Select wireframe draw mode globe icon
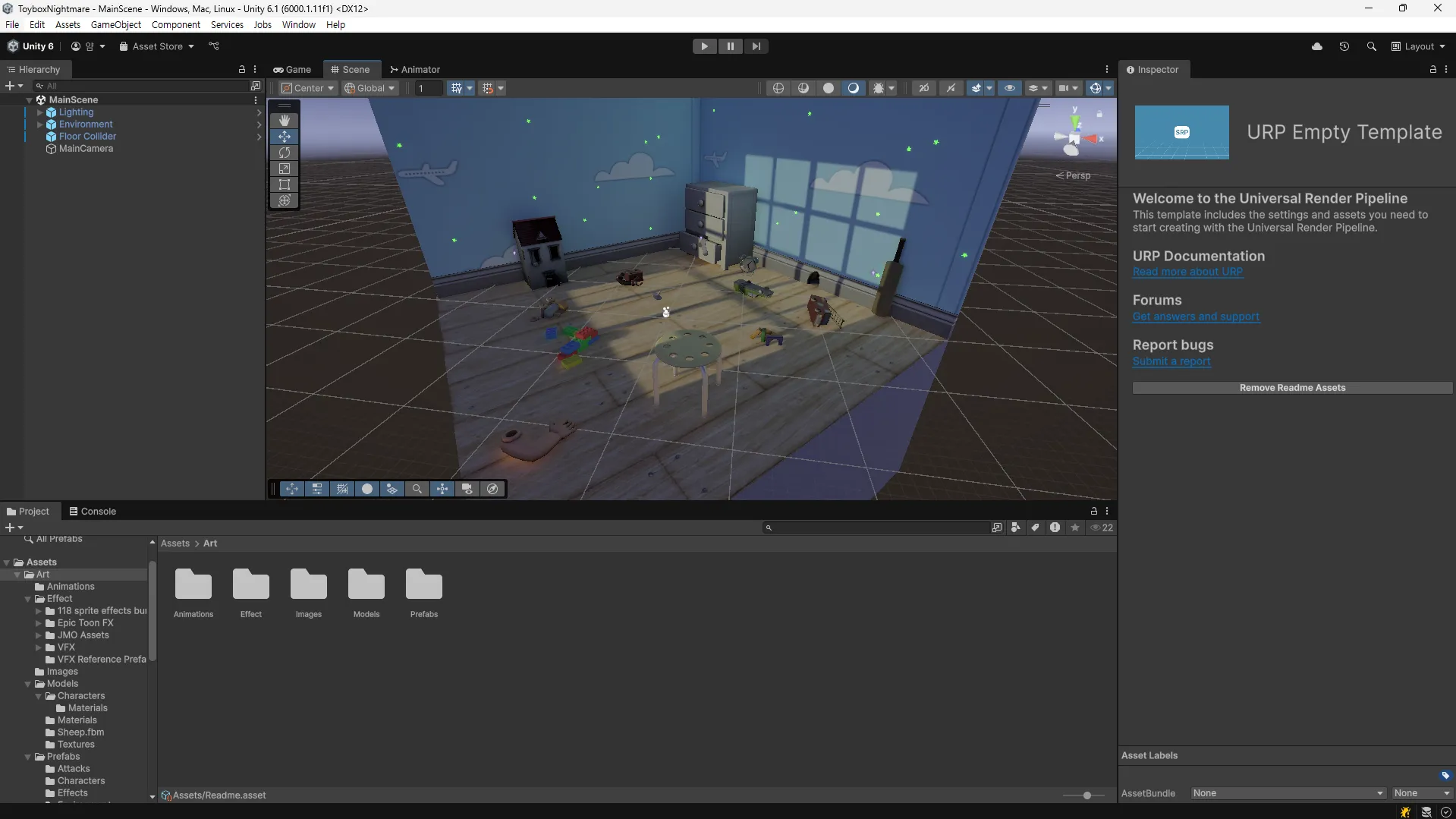1456x819 pixels. (778, 88)
